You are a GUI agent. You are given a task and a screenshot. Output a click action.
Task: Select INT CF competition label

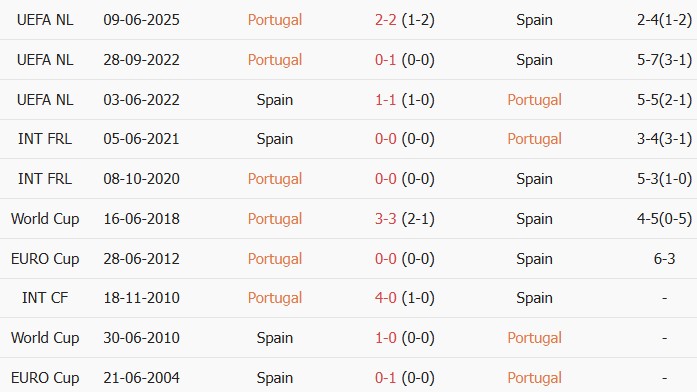point(45,298)
